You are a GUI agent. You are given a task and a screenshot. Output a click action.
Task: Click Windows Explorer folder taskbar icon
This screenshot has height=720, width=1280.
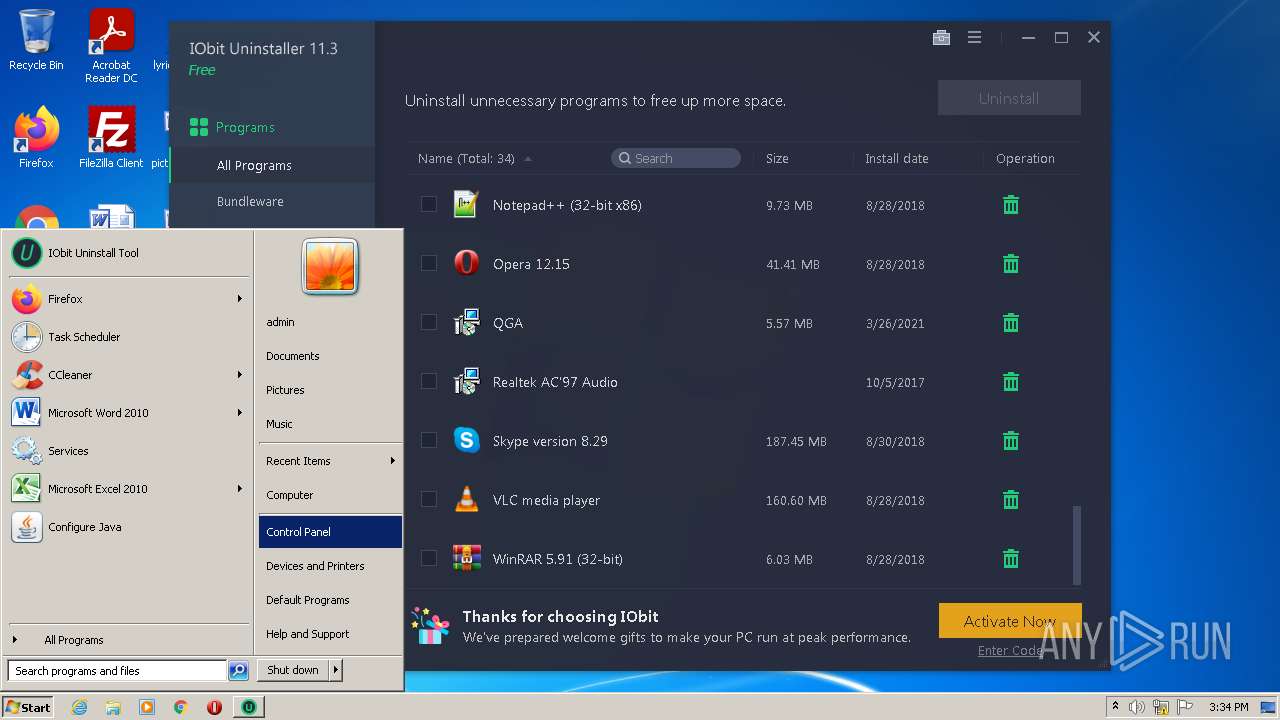[x=113, y=707]
